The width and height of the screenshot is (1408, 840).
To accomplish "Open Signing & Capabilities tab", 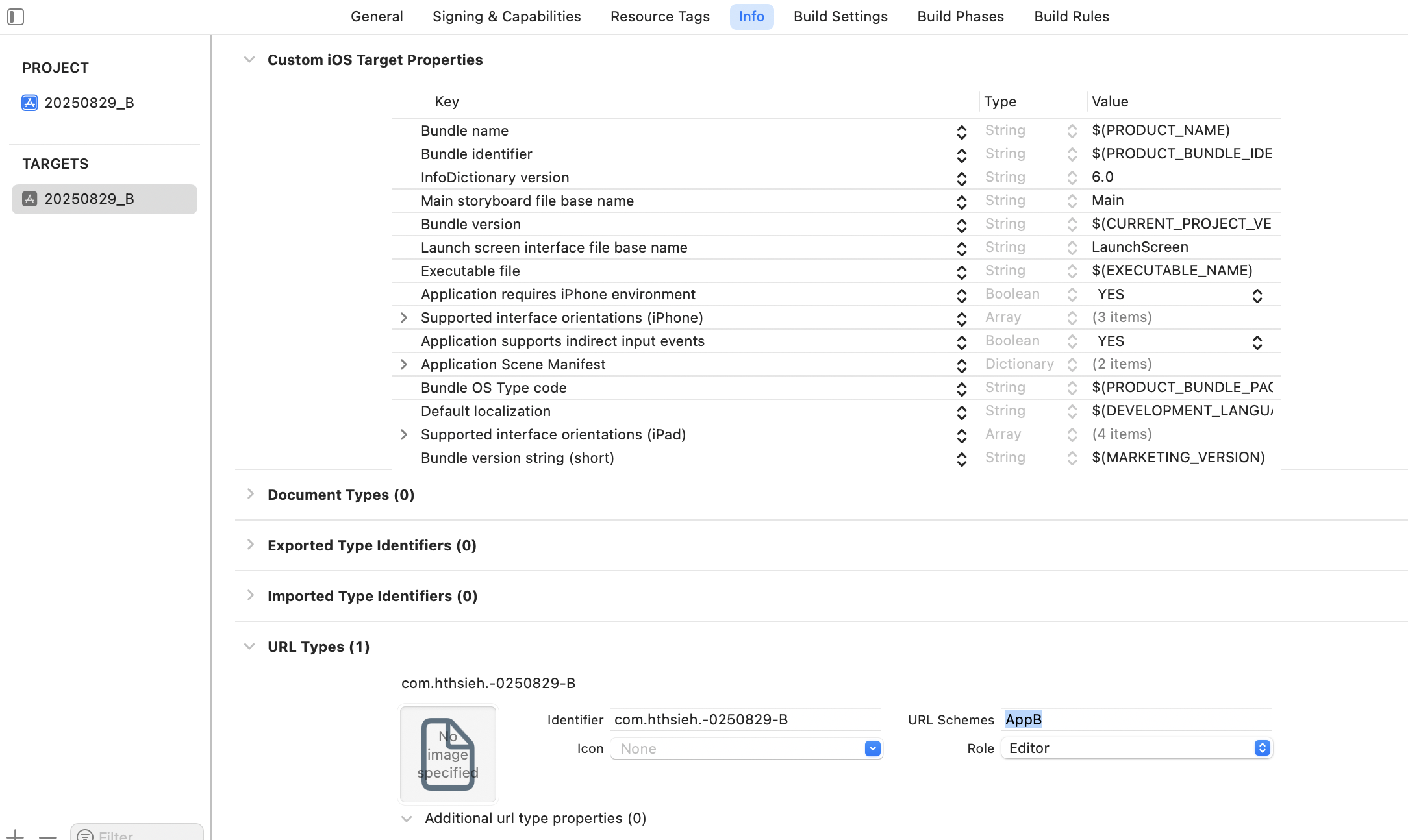I will click(506, 17).
